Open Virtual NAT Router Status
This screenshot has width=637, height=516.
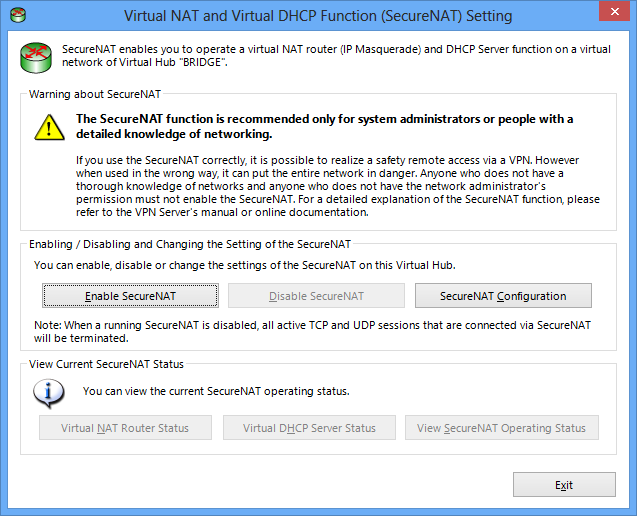pos(125,427)
